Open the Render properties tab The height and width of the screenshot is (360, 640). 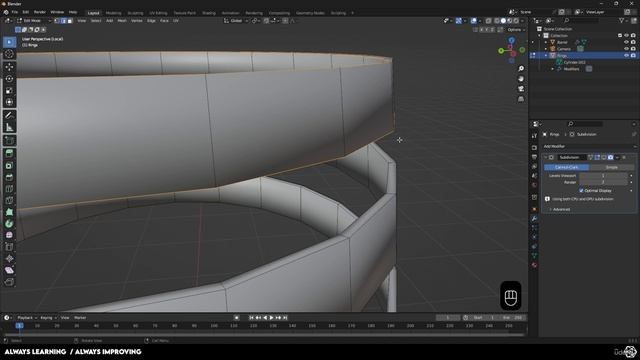click(534, 147)
